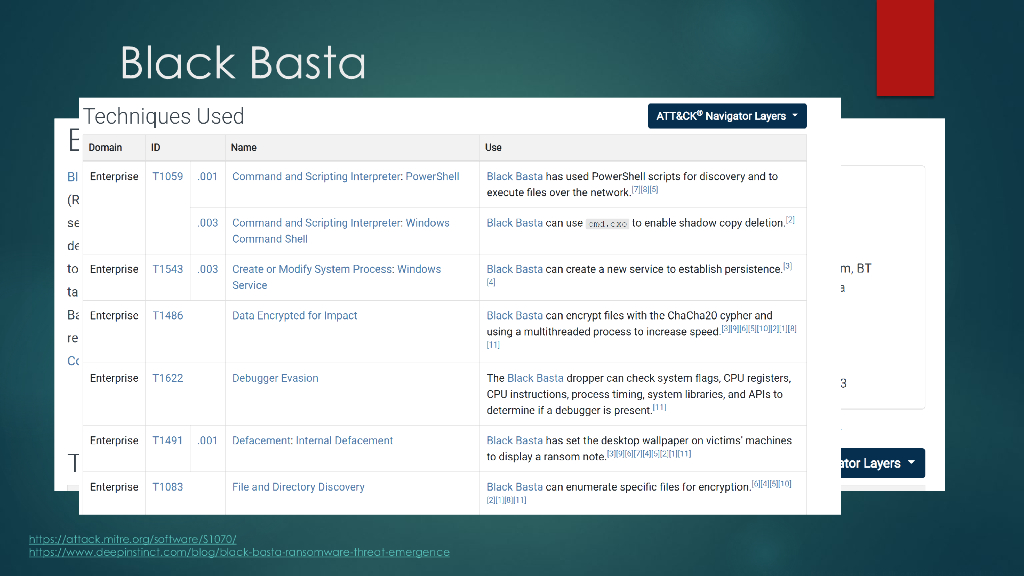
Task: Click Enterprise cell in T1491 row
Action: 114,440
